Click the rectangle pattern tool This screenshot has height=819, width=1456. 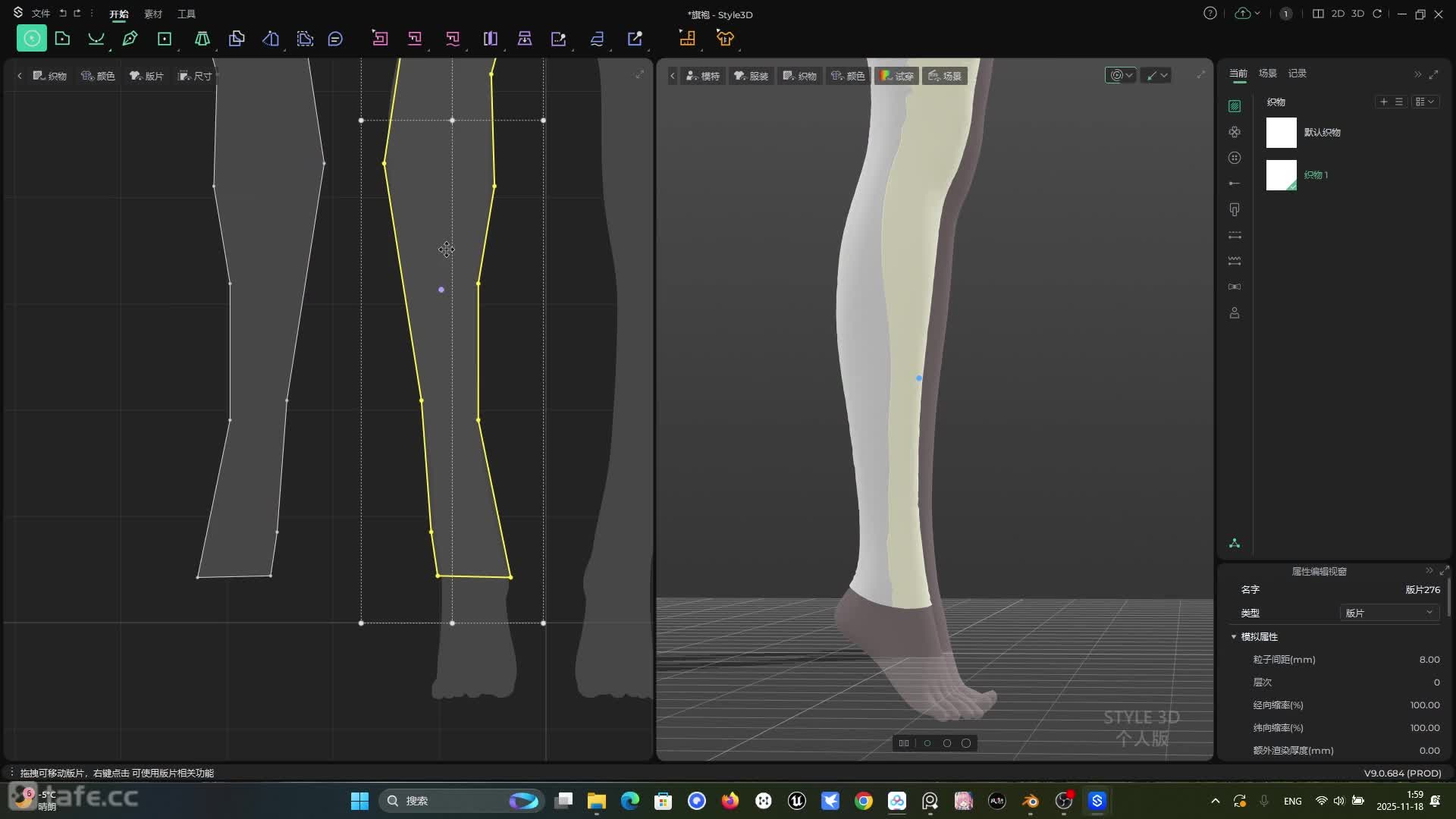(x=164, y=38)
